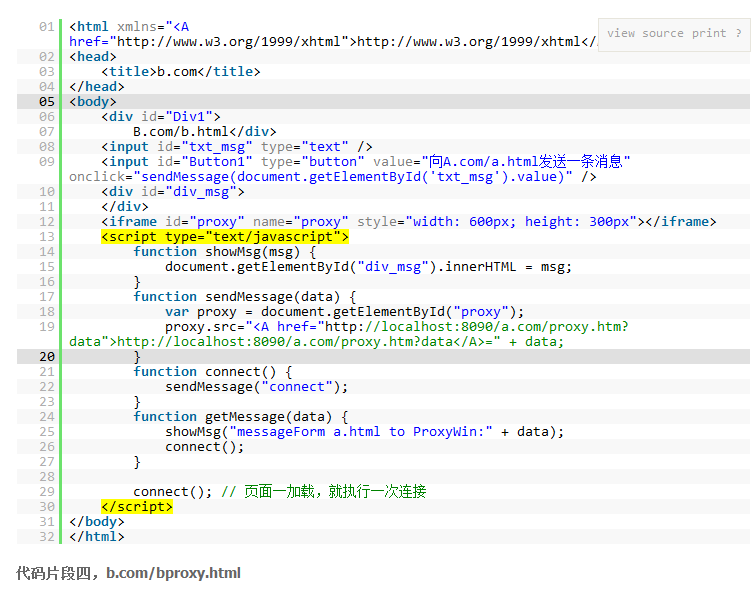
Task: Click the </html> closing tag
Action: (96, 536)
